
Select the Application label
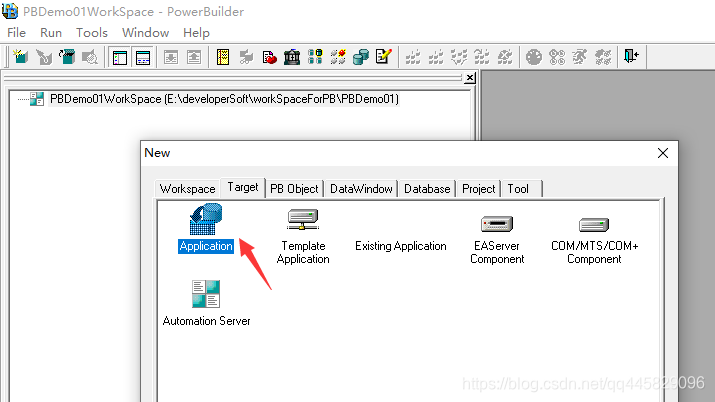(206, 246)
